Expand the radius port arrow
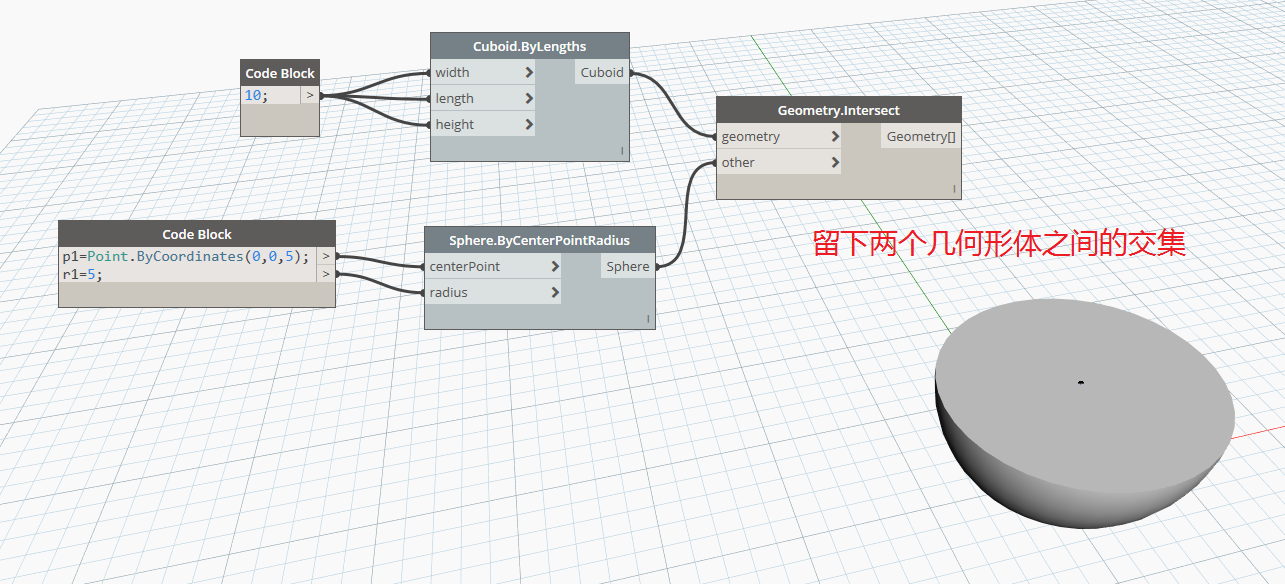Image resolution: width=1285 pixels, height=584 pixels. point(554,293)
